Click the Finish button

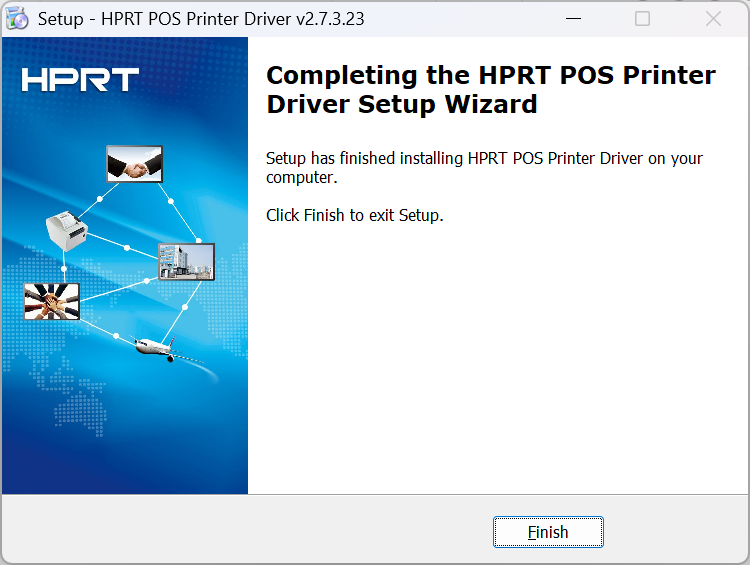548,532
